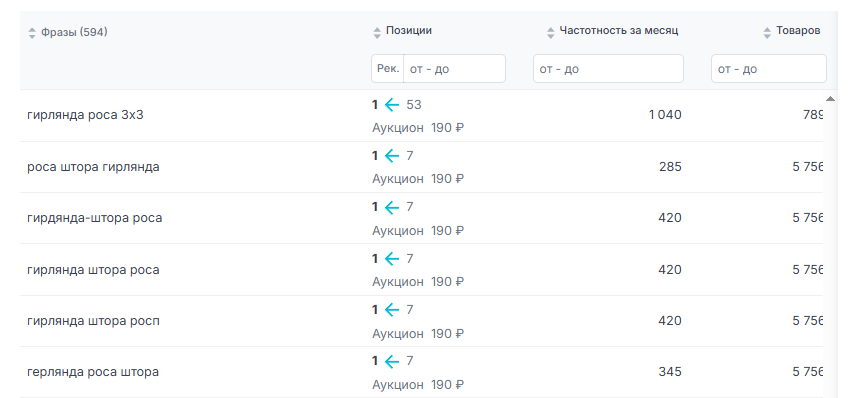
Task: Select phrase гирдянда-штора роса
Action: tap(94, 218)
